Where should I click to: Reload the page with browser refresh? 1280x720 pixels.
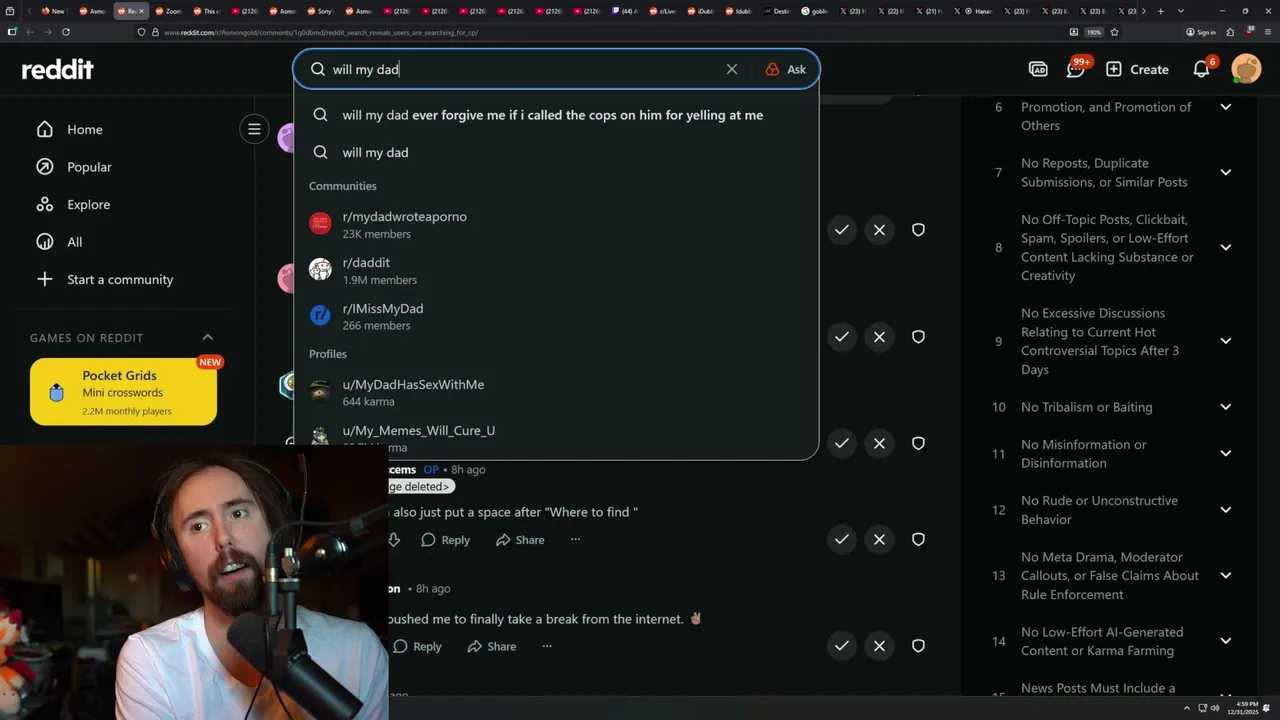[66, 32]
